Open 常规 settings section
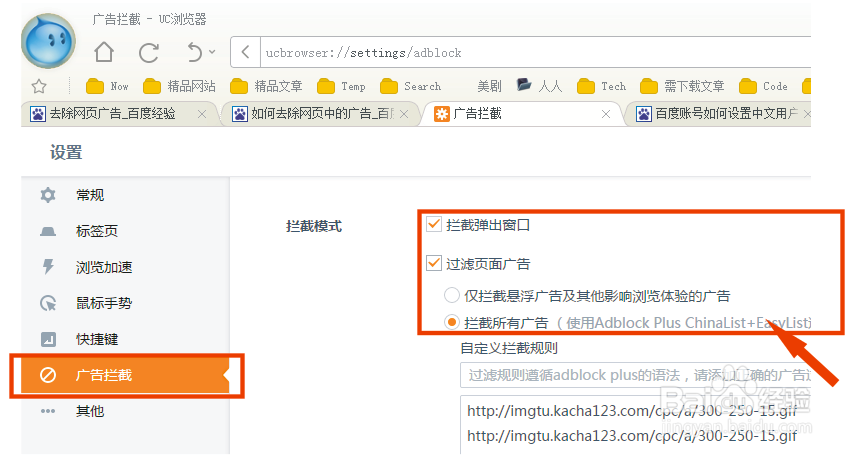 126,195
